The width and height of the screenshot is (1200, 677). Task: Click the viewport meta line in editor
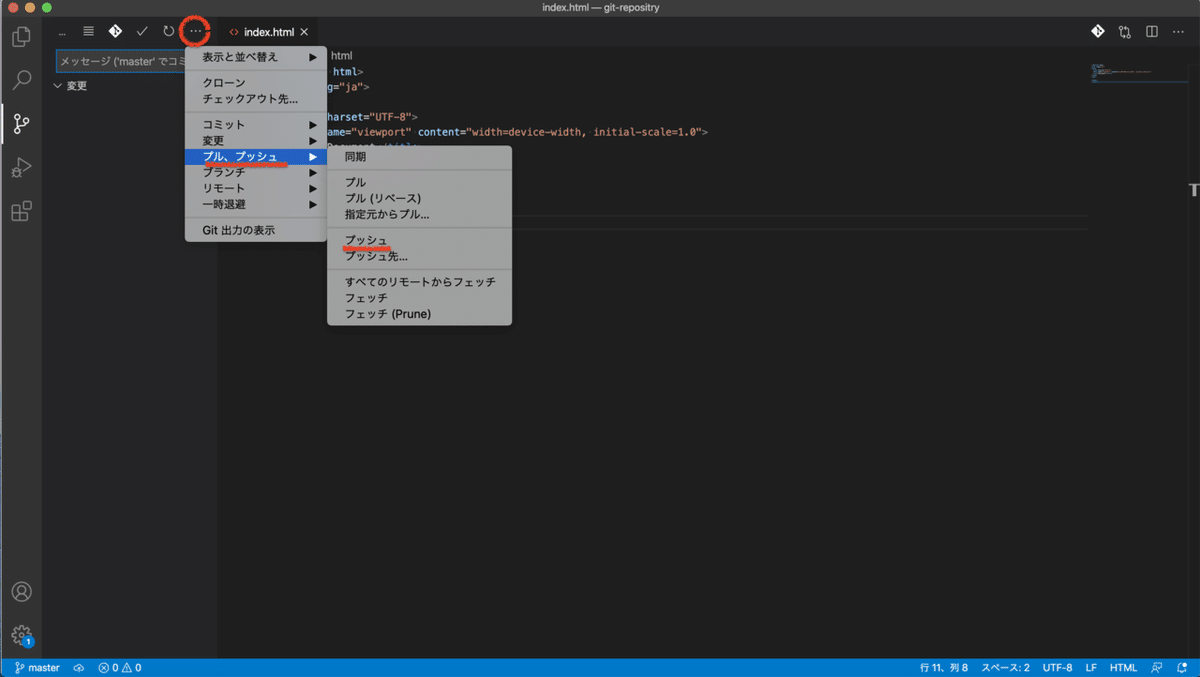coord(517,132)
